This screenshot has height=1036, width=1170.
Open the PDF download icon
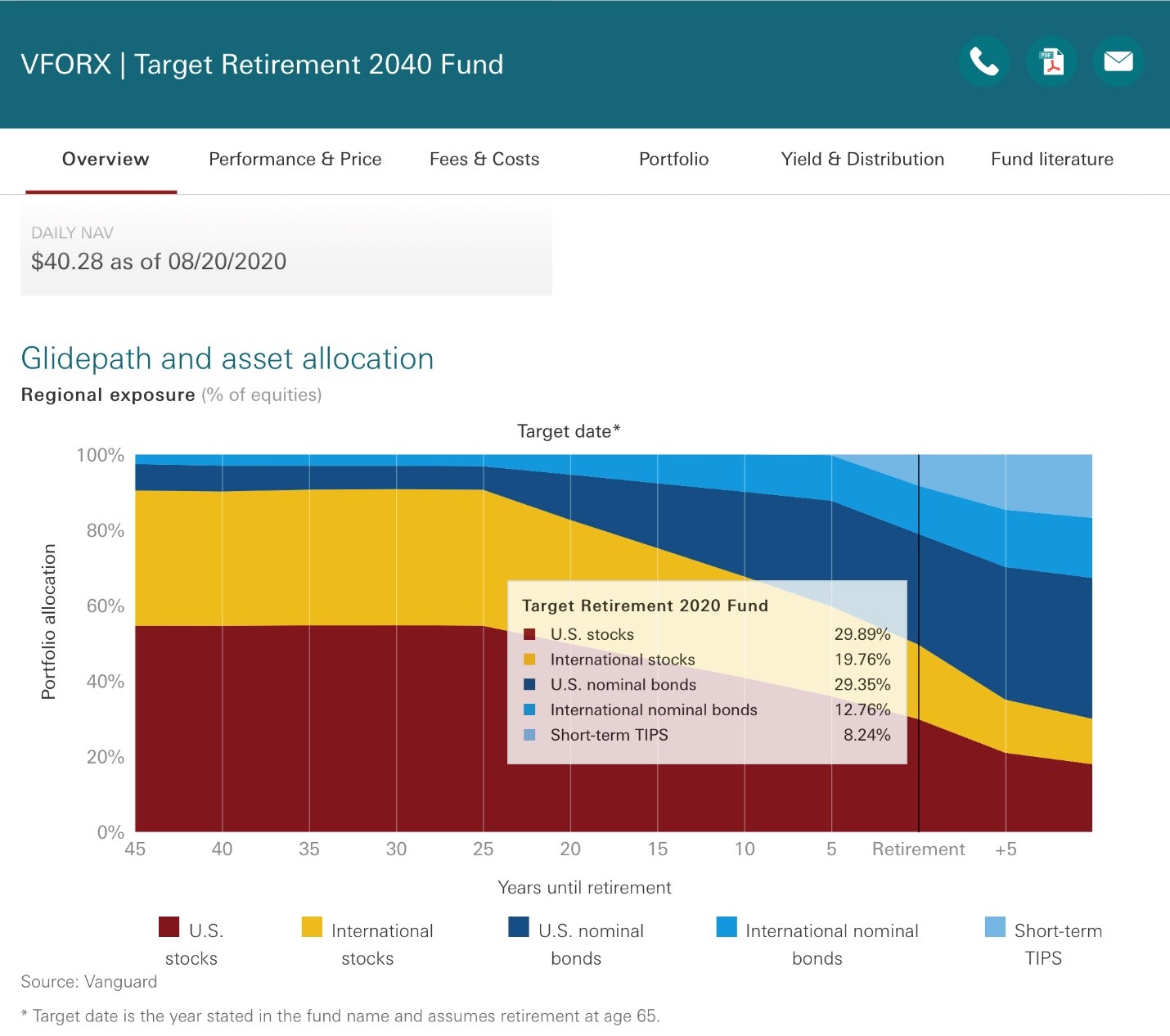pos(1051,61)
